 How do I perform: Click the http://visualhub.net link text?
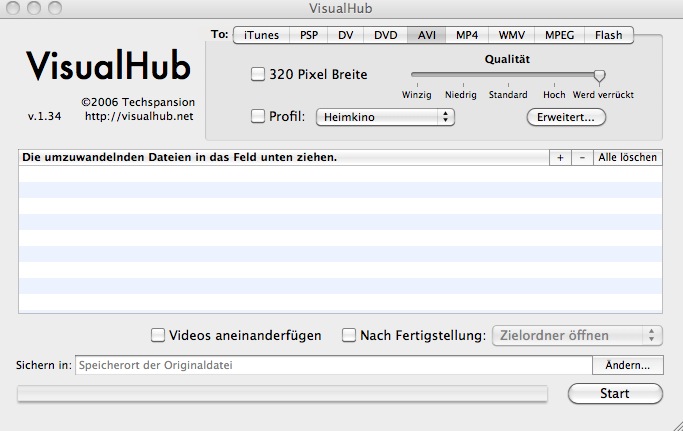(x=139, y=116)
